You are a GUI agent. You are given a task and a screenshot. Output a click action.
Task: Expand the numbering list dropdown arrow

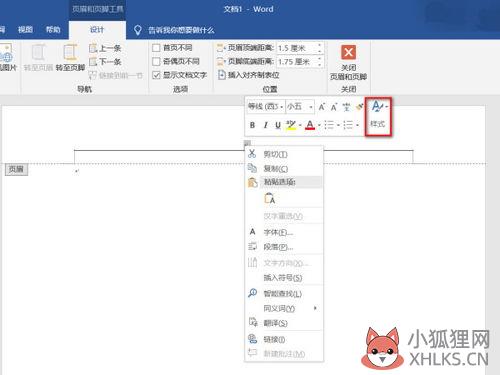pos(357,125)
